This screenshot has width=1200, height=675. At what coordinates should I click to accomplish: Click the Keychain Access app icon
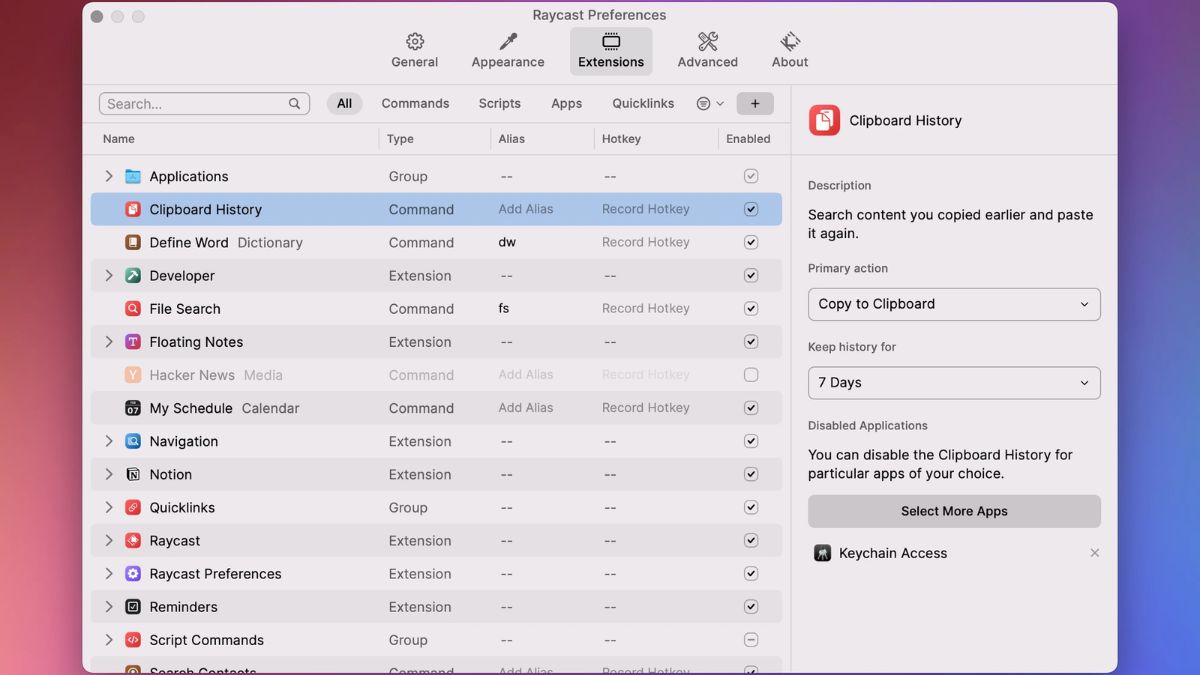pyautogui.click(x=822, y=553)
